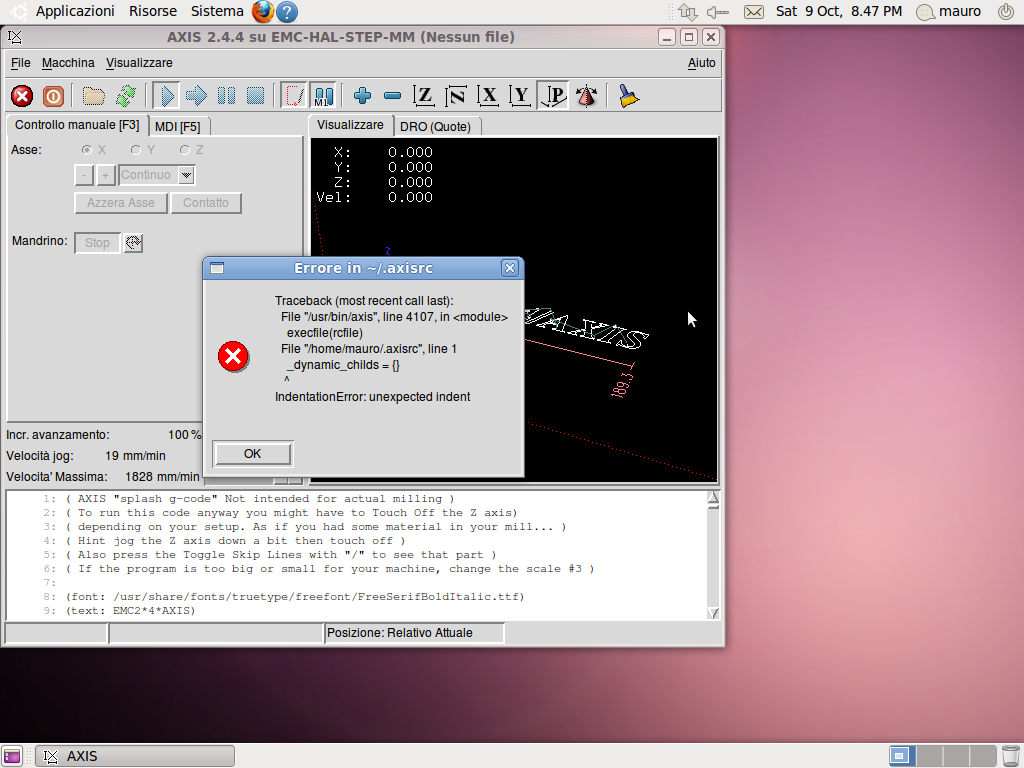This screenshot has width=1024, height=768.
Task: Run the next line with step arrow
Action: [x=196, y=96]
